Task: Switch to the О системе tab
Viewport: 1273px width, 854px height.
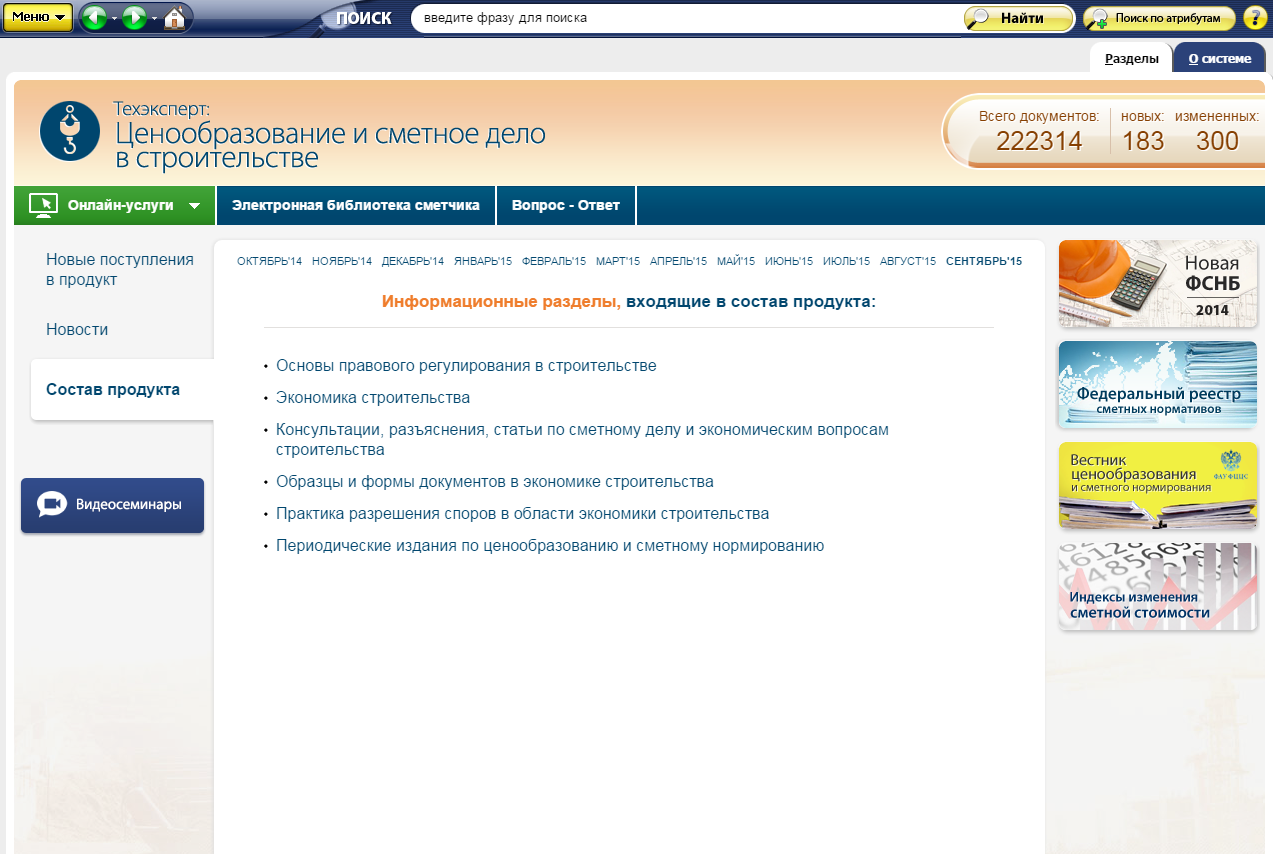Action: (x=1219, y=58)
